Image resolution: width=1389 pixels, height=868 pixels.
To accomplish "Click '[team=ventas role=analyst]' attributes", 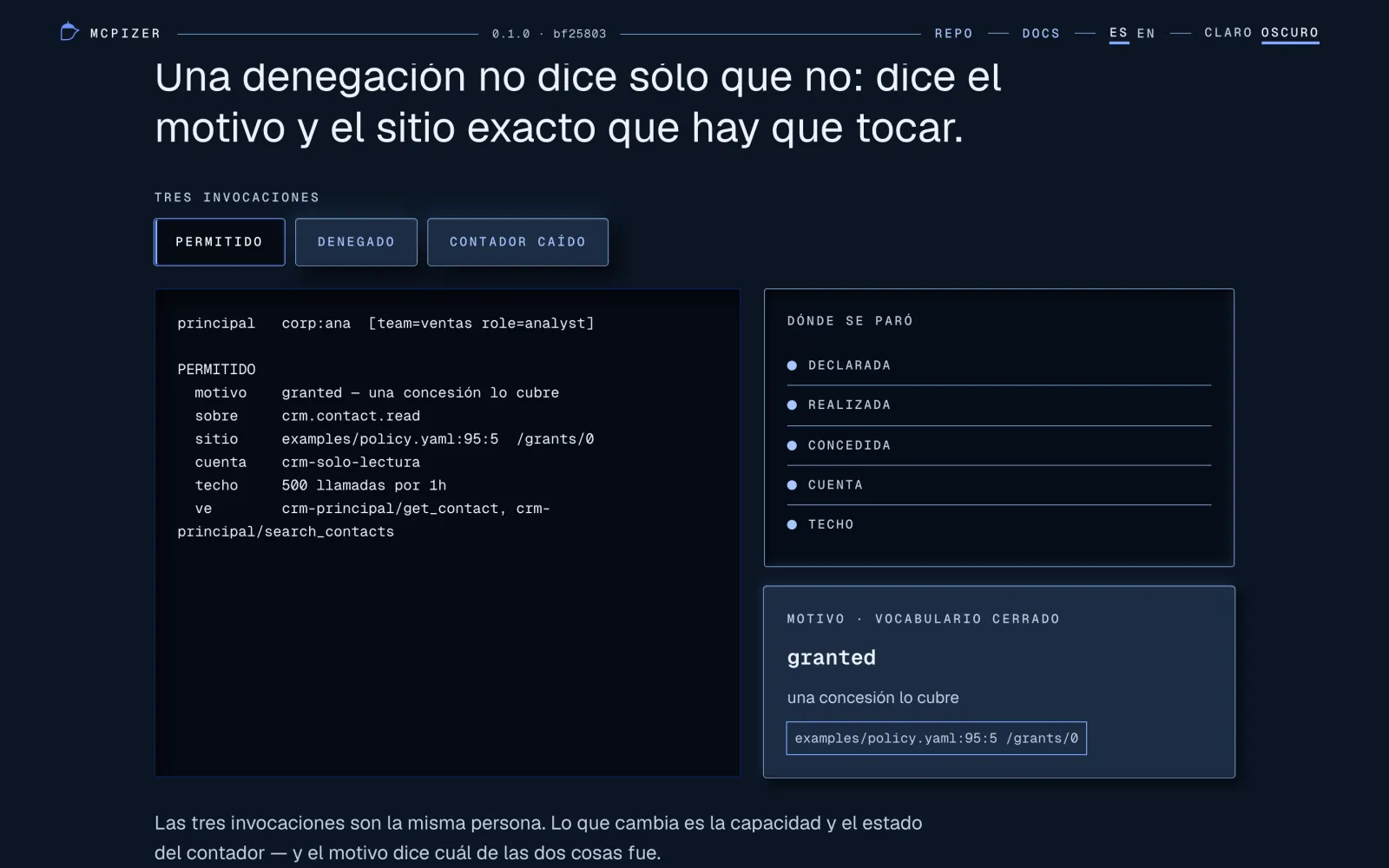I will pos(481,324).
